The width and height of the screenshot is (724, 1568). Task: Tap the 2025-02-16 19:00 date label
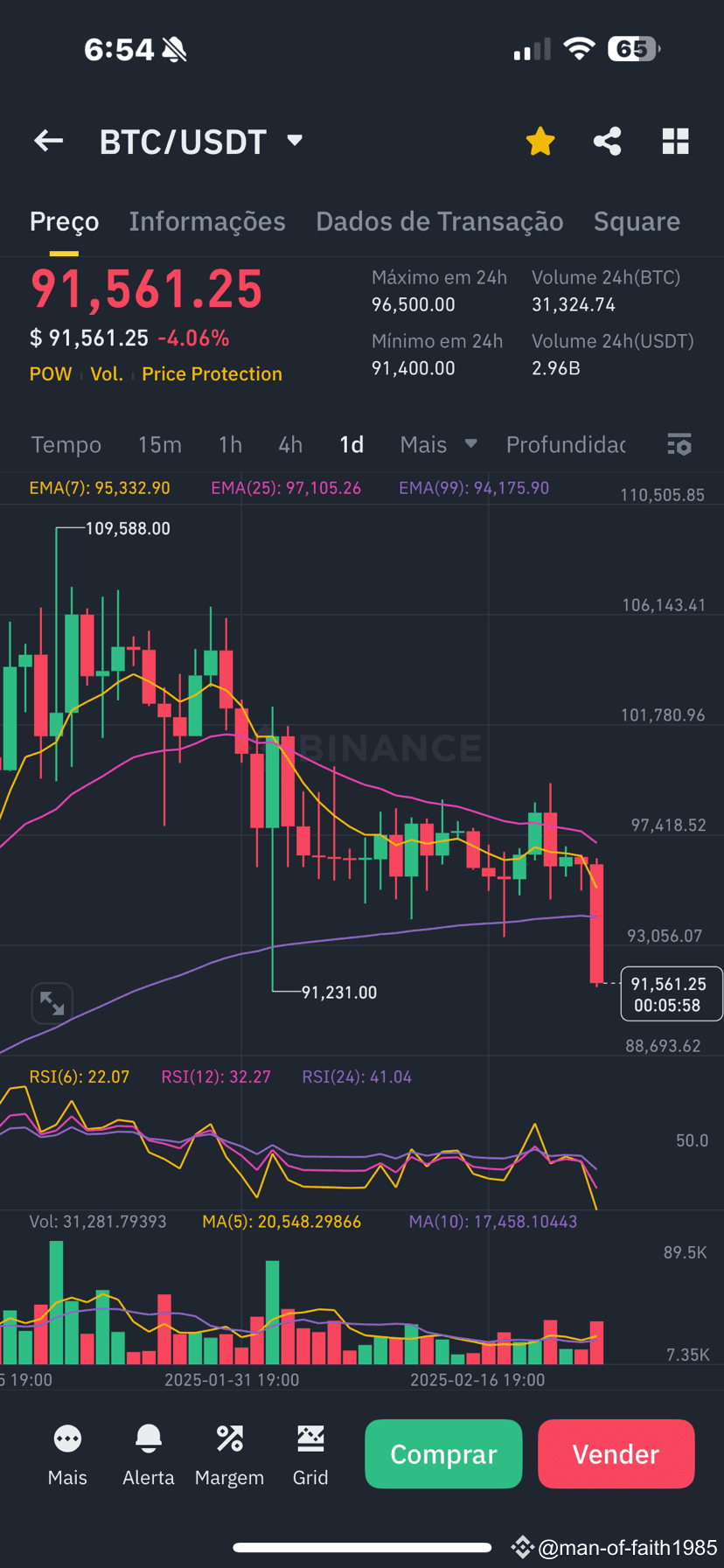(477, 1380)
